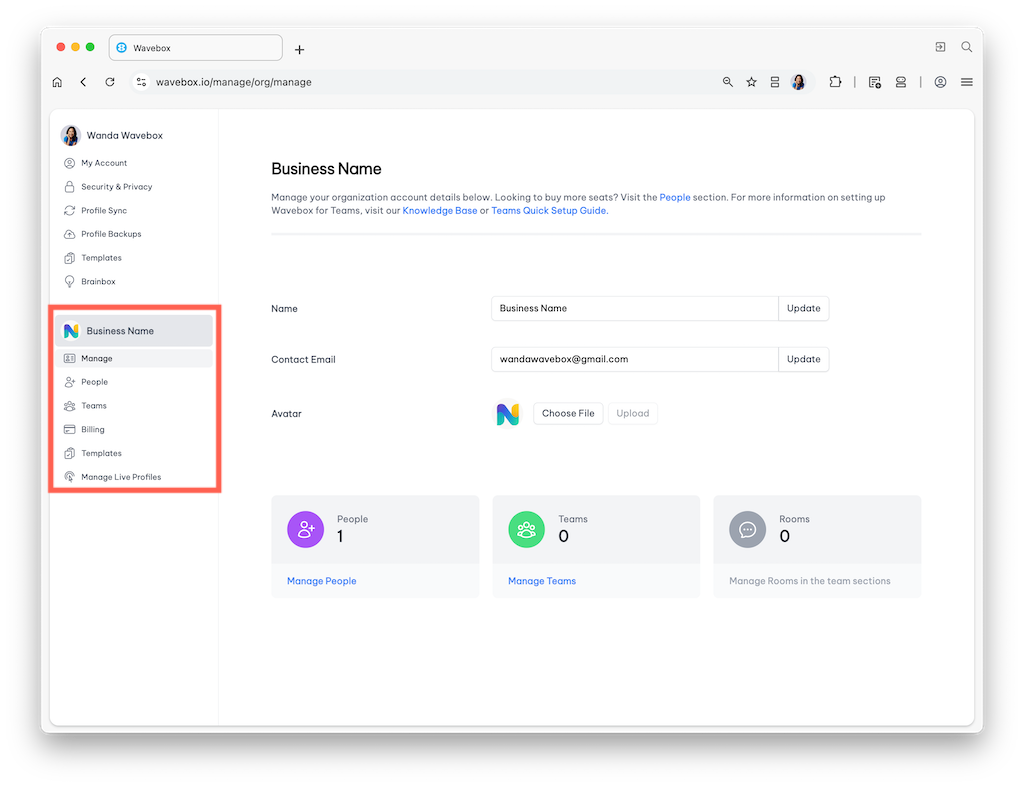Open Brainbox in the sidebar
Image resolution: width=1024 pixels, height=787 pixels.
pos(98,281)
